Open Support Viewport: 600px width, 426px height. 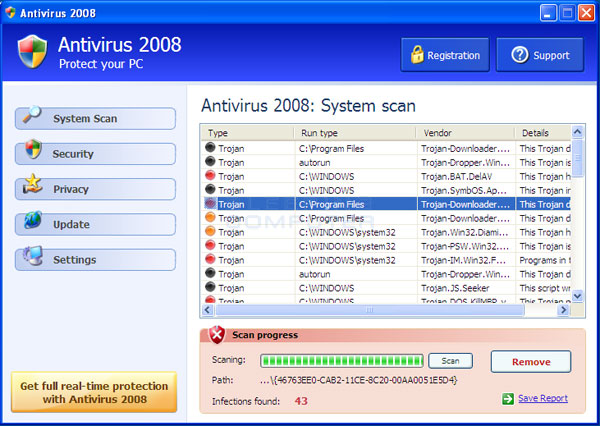540,55
